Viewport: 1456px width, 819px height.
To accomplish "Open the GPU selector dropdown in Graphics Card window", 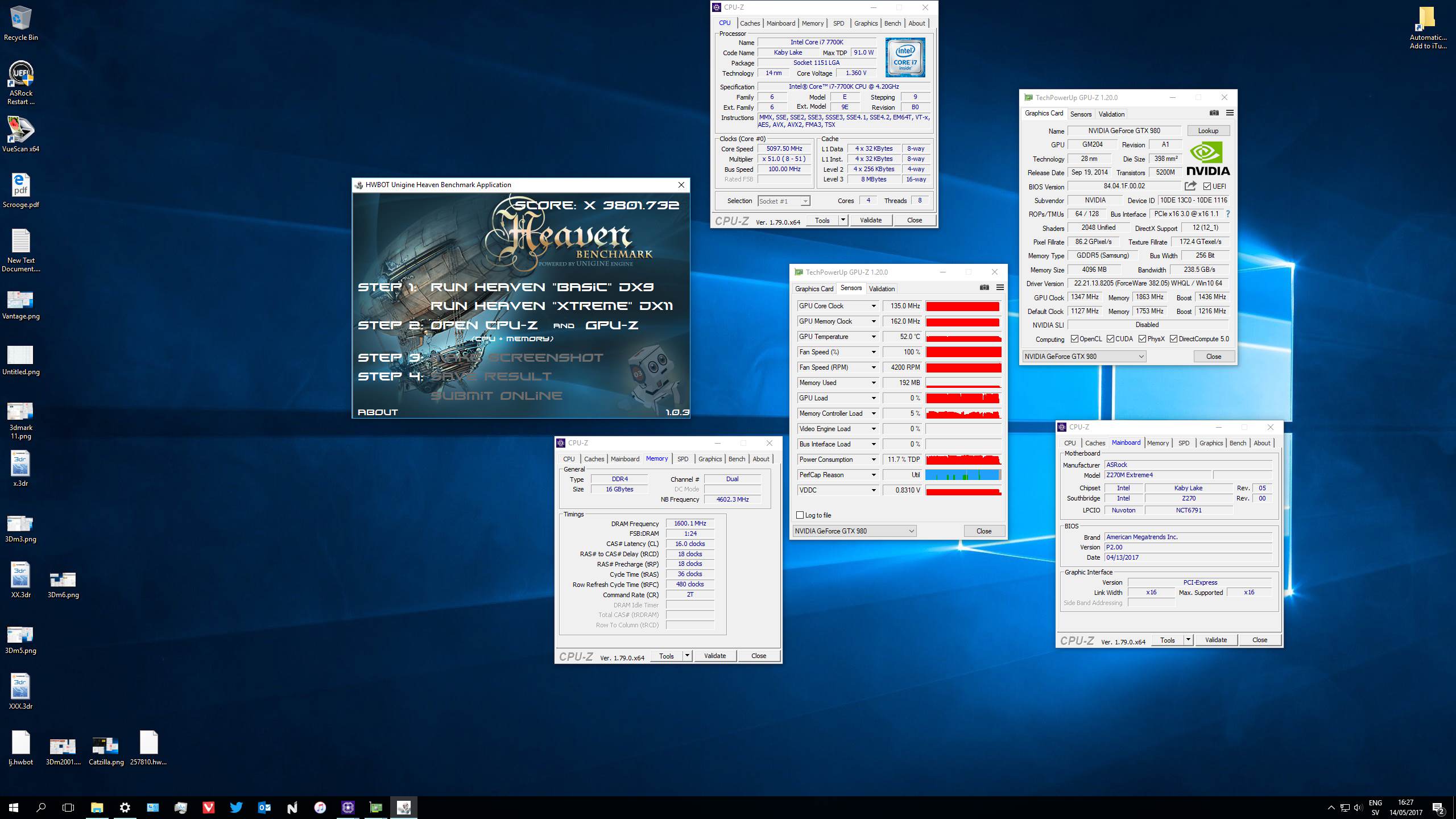I will tap(1084, 356).
